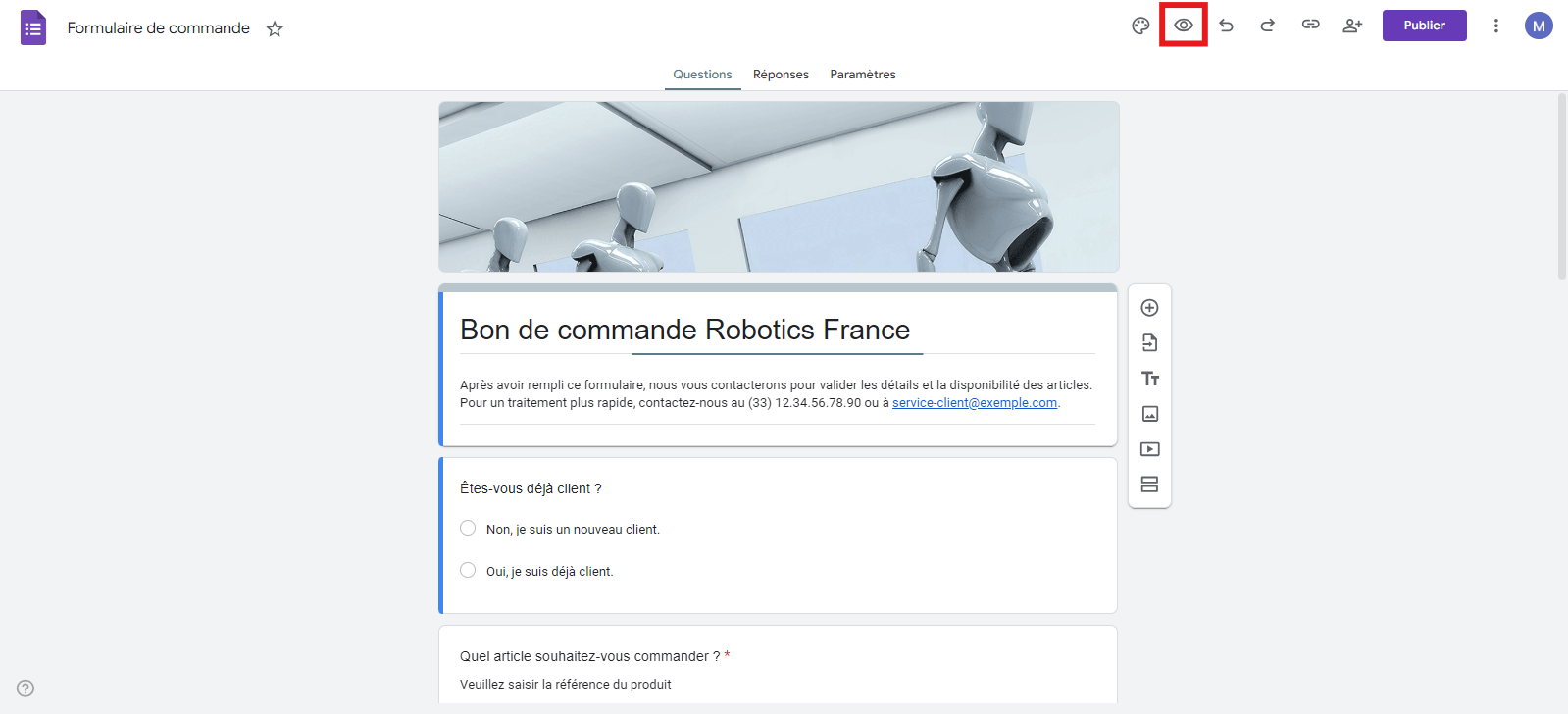Click the Publier button

point(1424,25)
